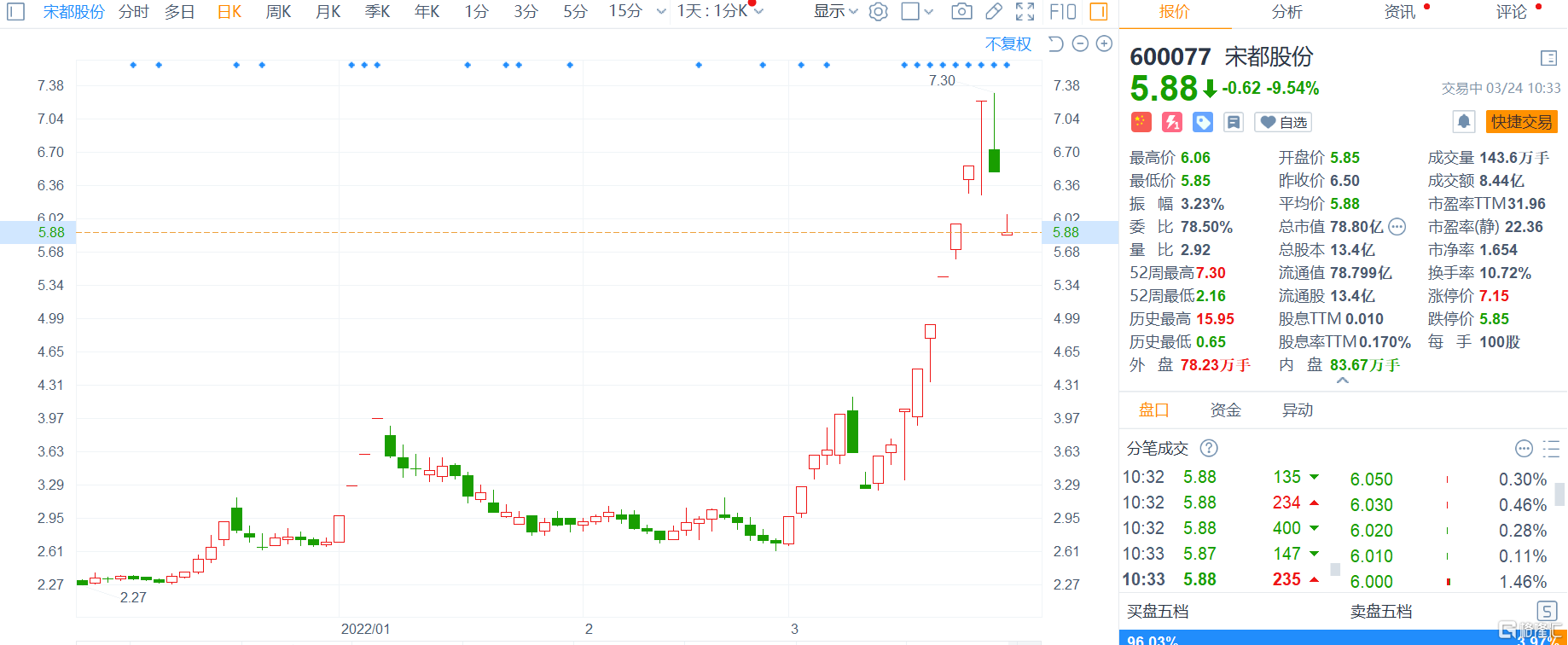Screen dimensions: 1568x645
Task: Click first blue event marker above chart
Action: click(133, 65)
